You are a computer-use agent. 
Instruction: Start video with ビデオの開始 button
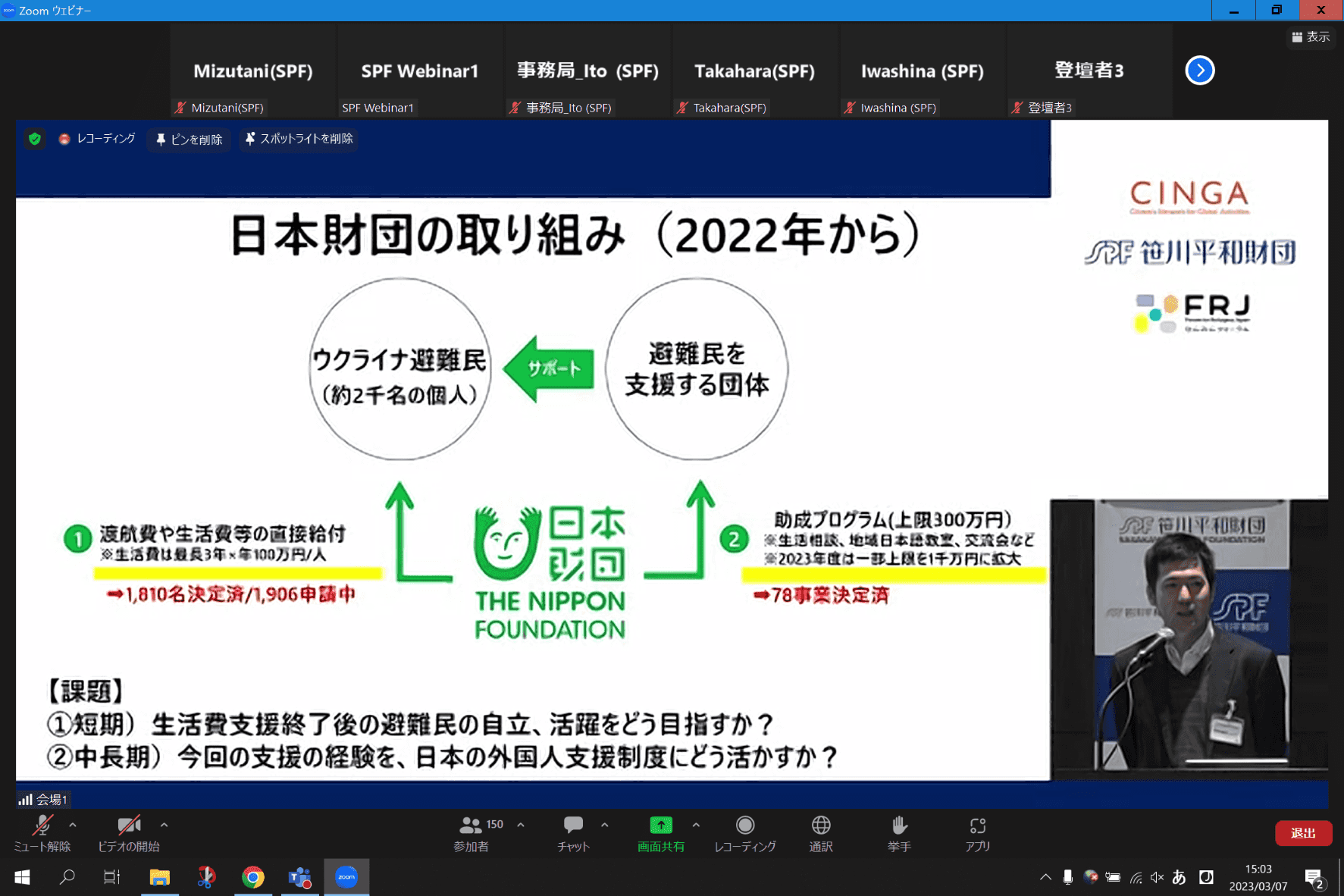coord(129,833)
